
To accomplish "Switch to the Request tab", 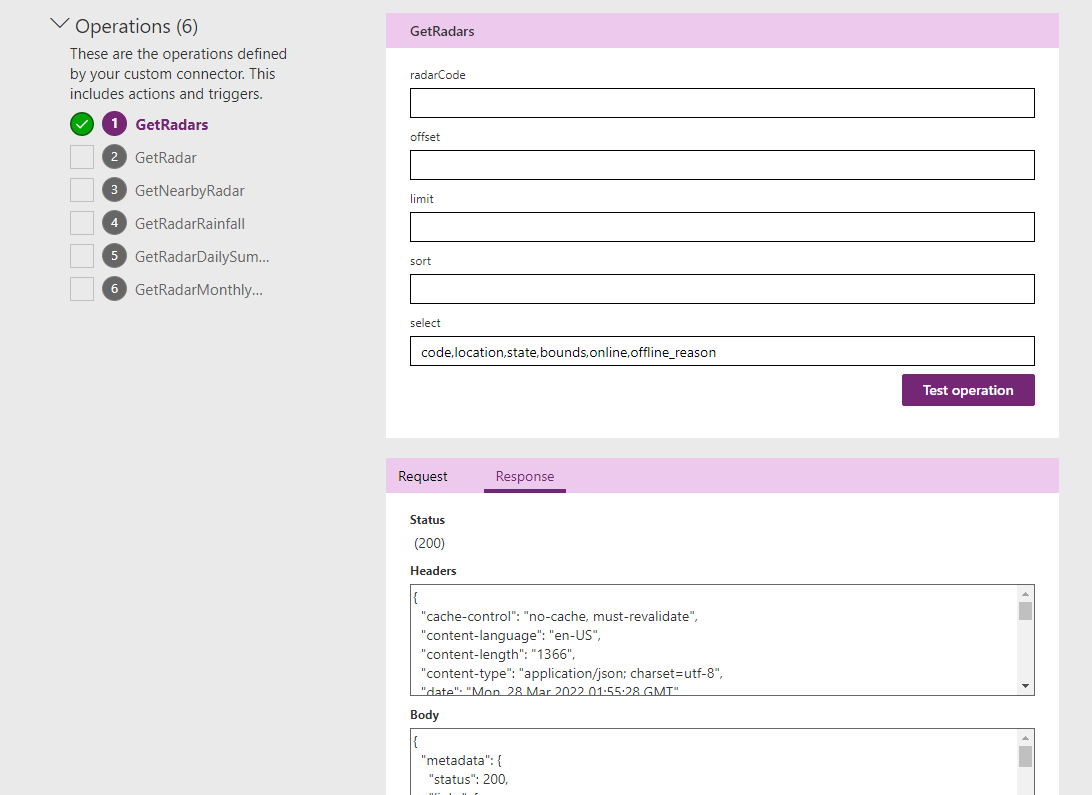I will [423, 476].
